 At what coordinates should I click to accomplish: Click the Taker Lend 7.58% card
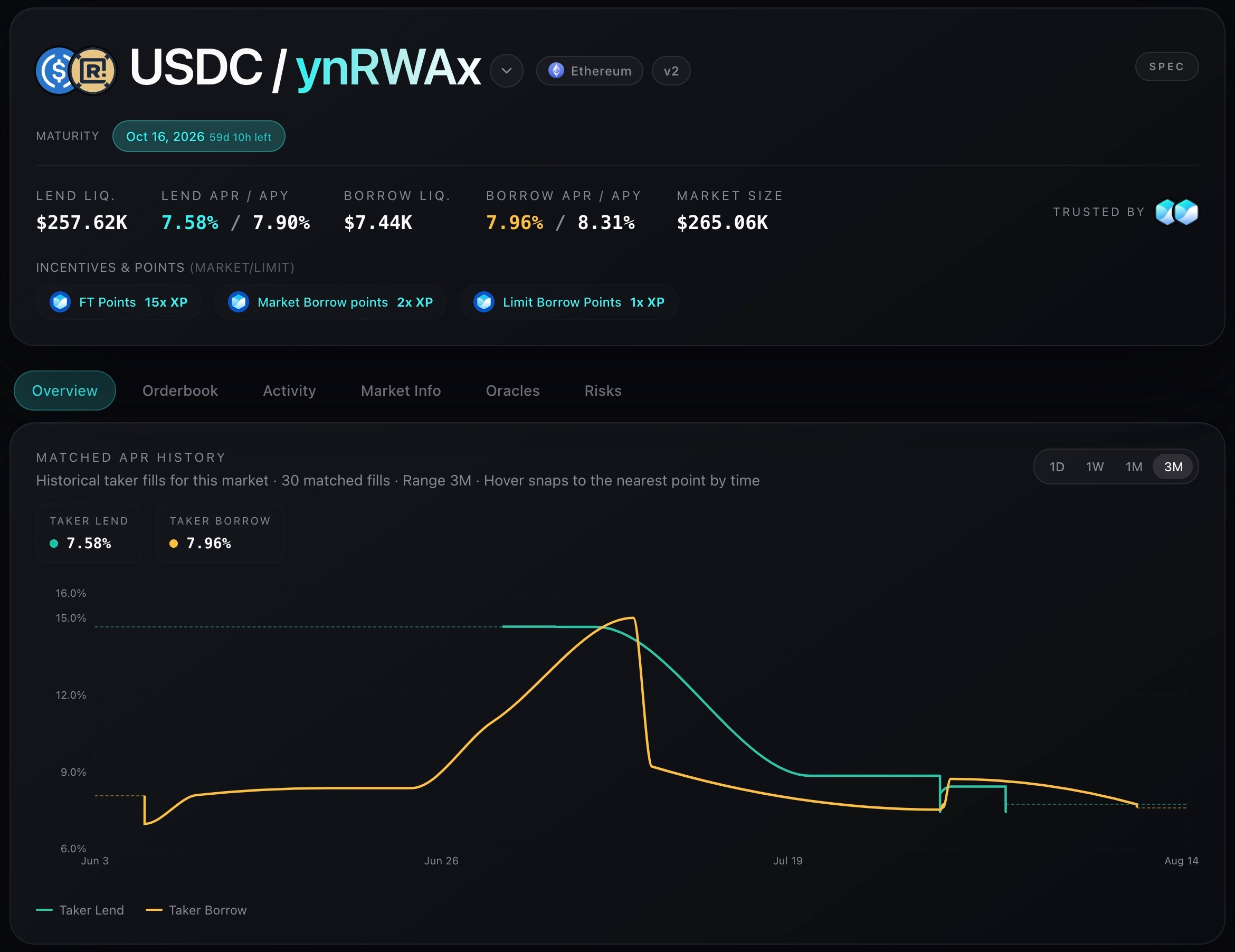coord(89,533)
